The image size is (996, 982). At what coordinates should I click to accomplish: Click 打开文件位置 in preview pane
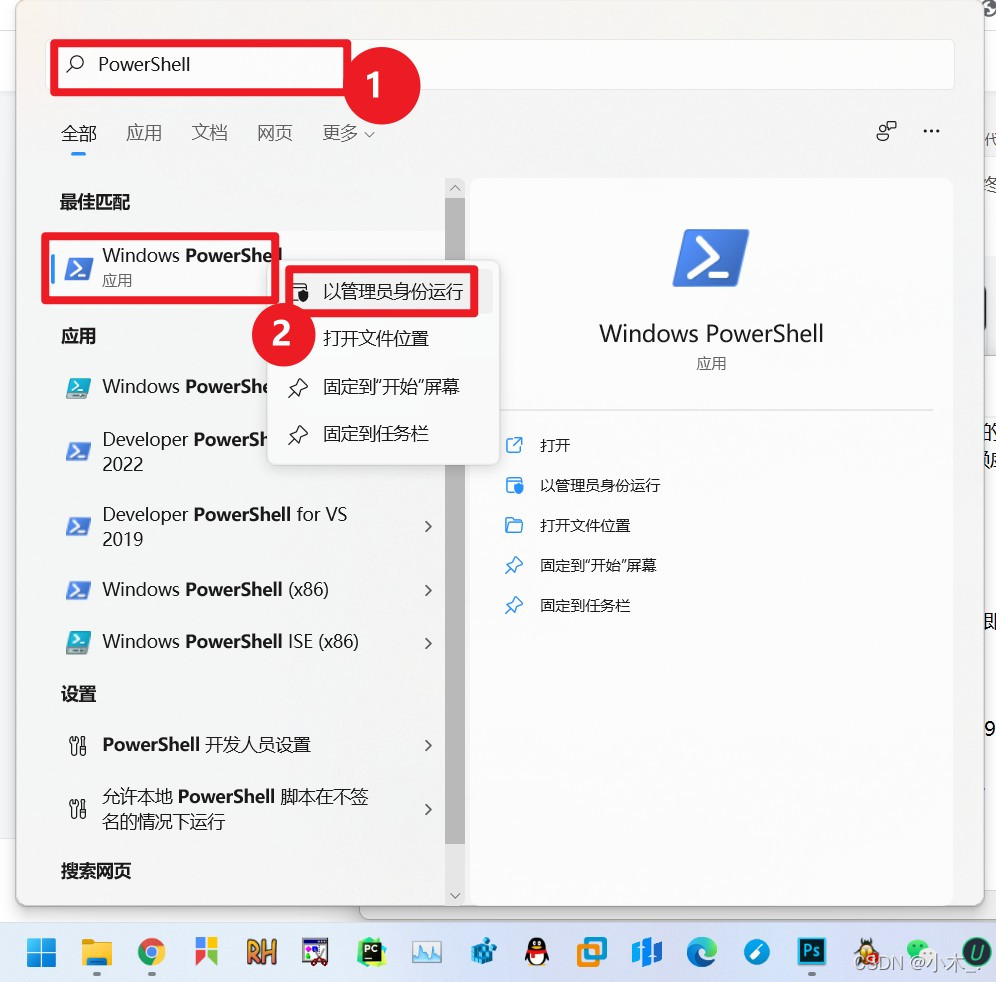pyautogui.click(x=584, y=525)
